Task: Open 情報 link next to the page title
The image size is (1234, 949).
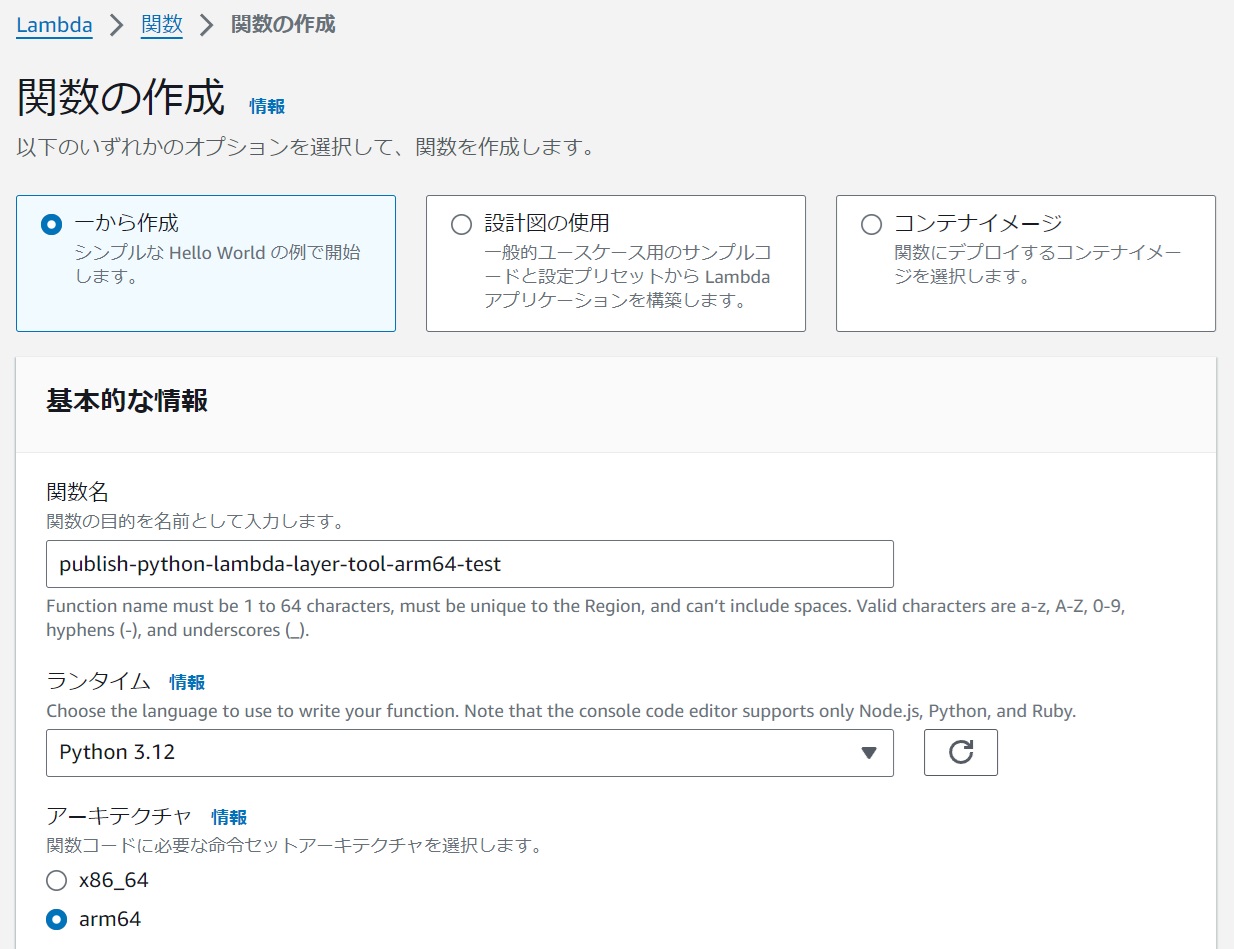Action: coord(267,106)
